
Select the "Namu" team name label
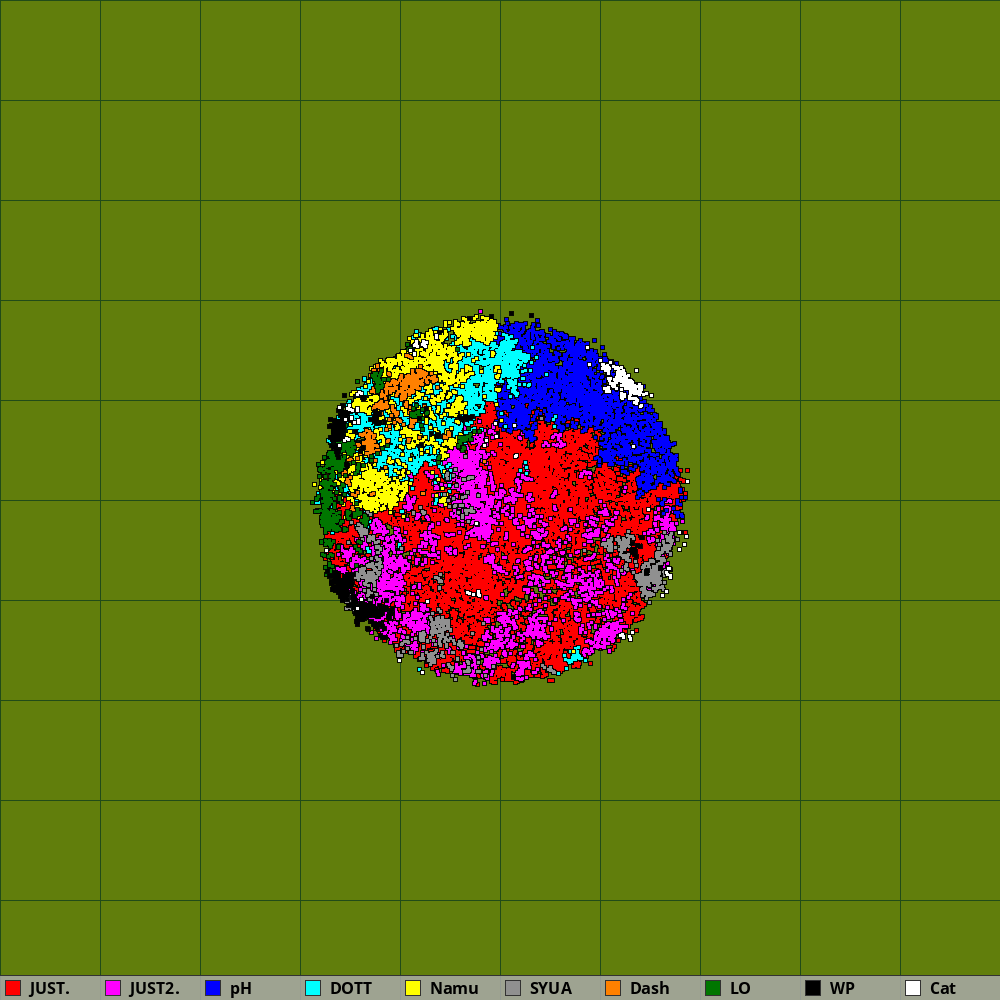click(x=454, y=988)
